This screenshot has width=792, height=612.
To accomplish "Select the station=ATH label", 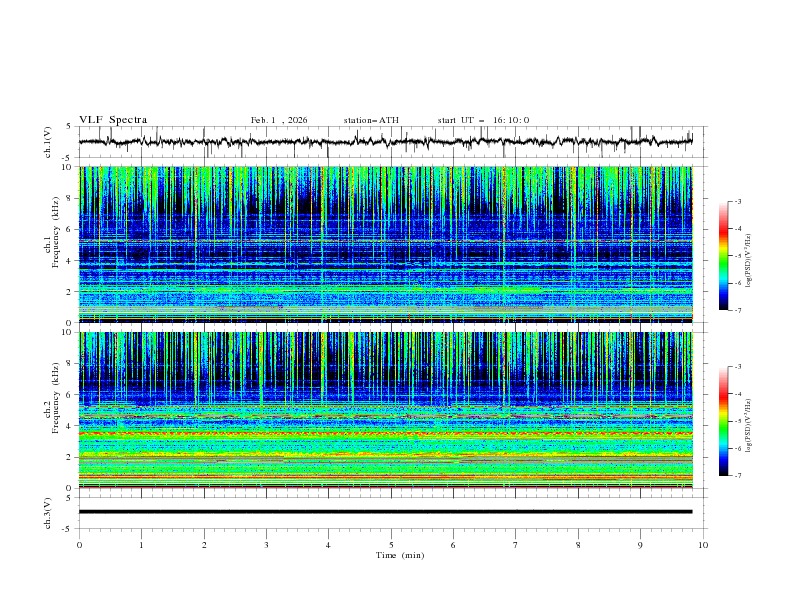I will 371,120.
